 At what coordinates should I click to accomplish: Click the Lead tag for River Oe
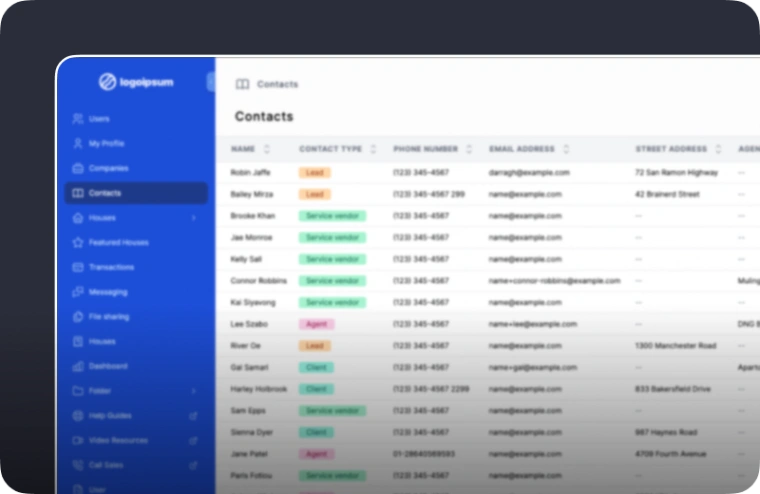coord(315,346)
